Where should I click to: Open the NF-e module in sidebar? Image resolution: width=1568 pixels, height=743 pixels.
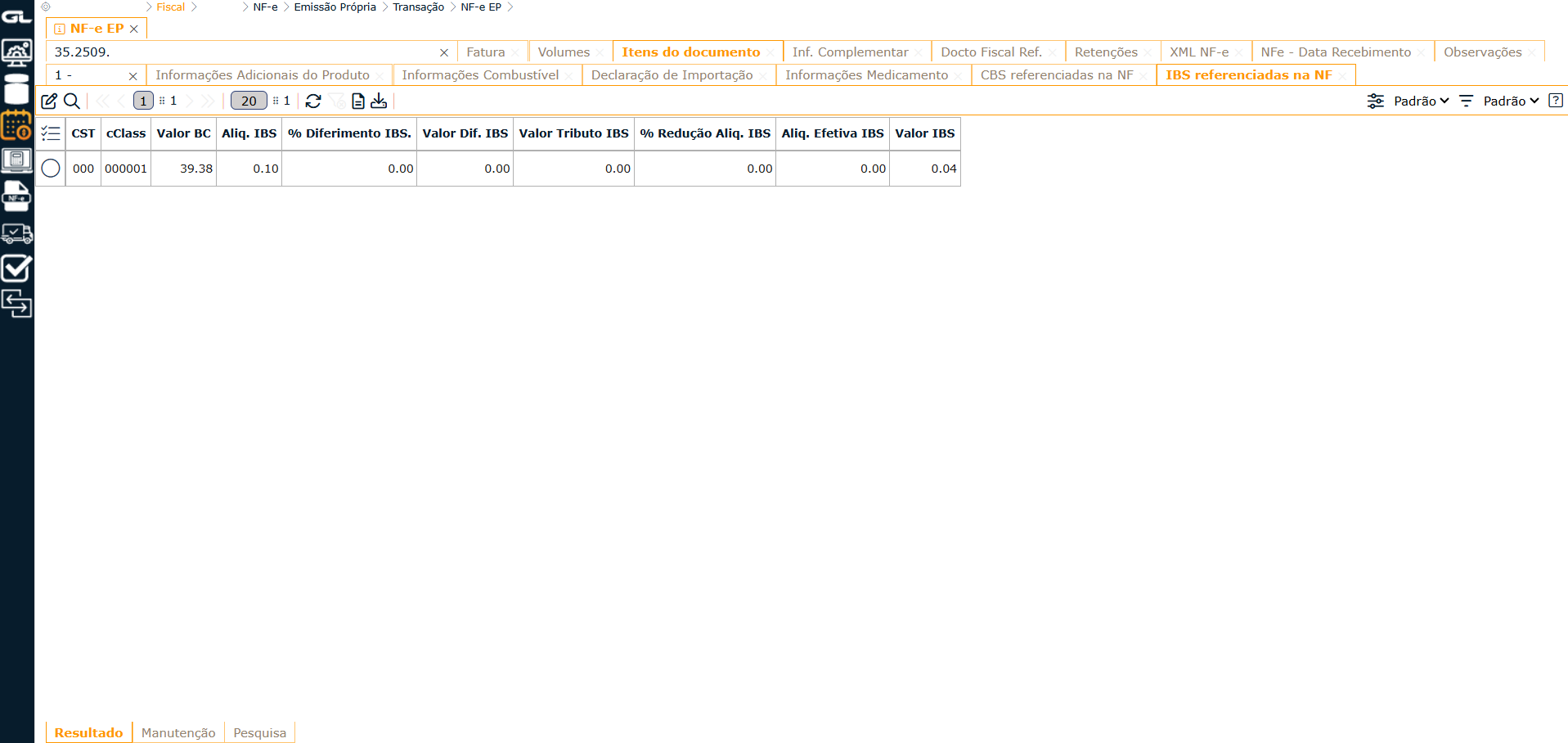pyautogui.click(x=16, y=196)
